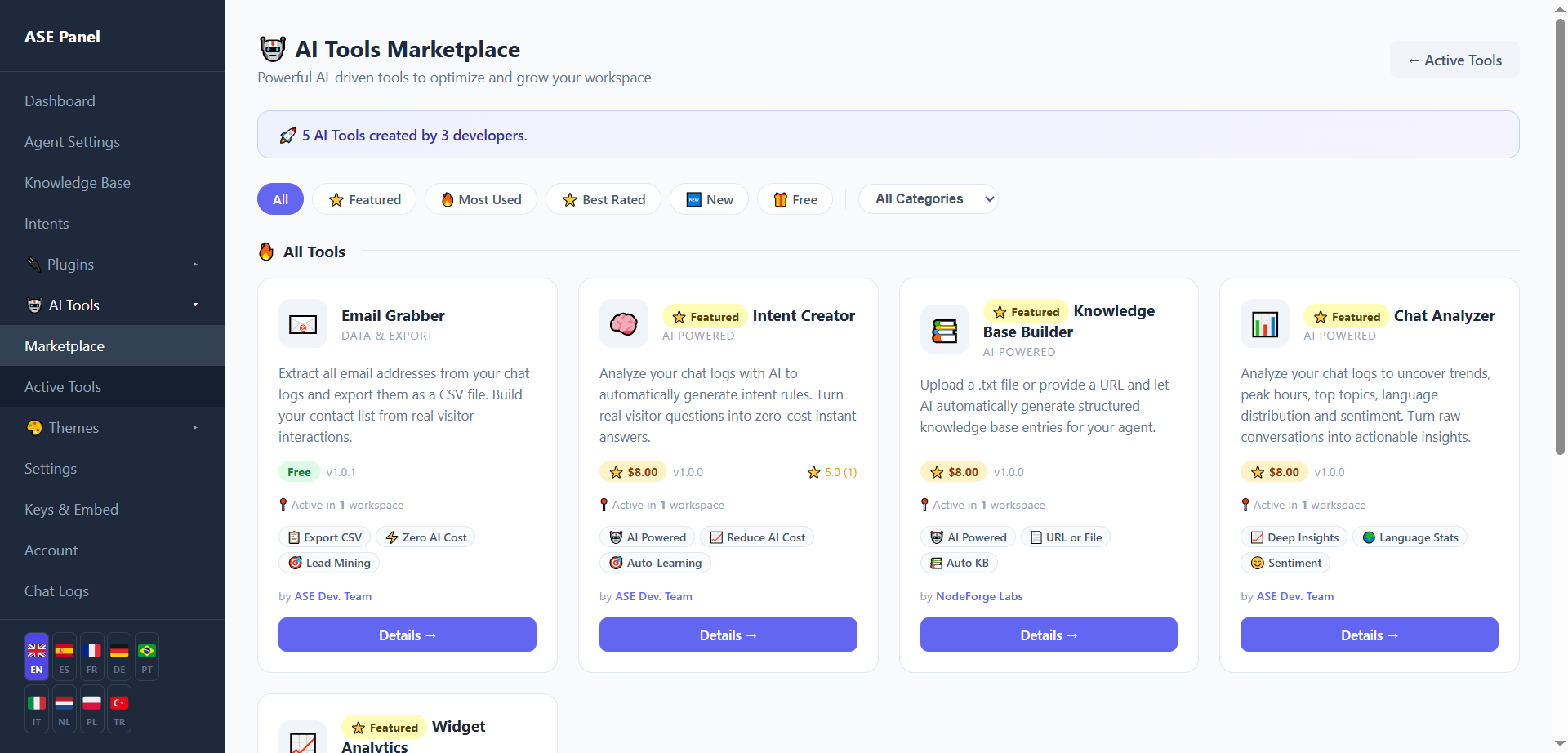Filter tools by New
The image size is (1568, 753).
709,199
